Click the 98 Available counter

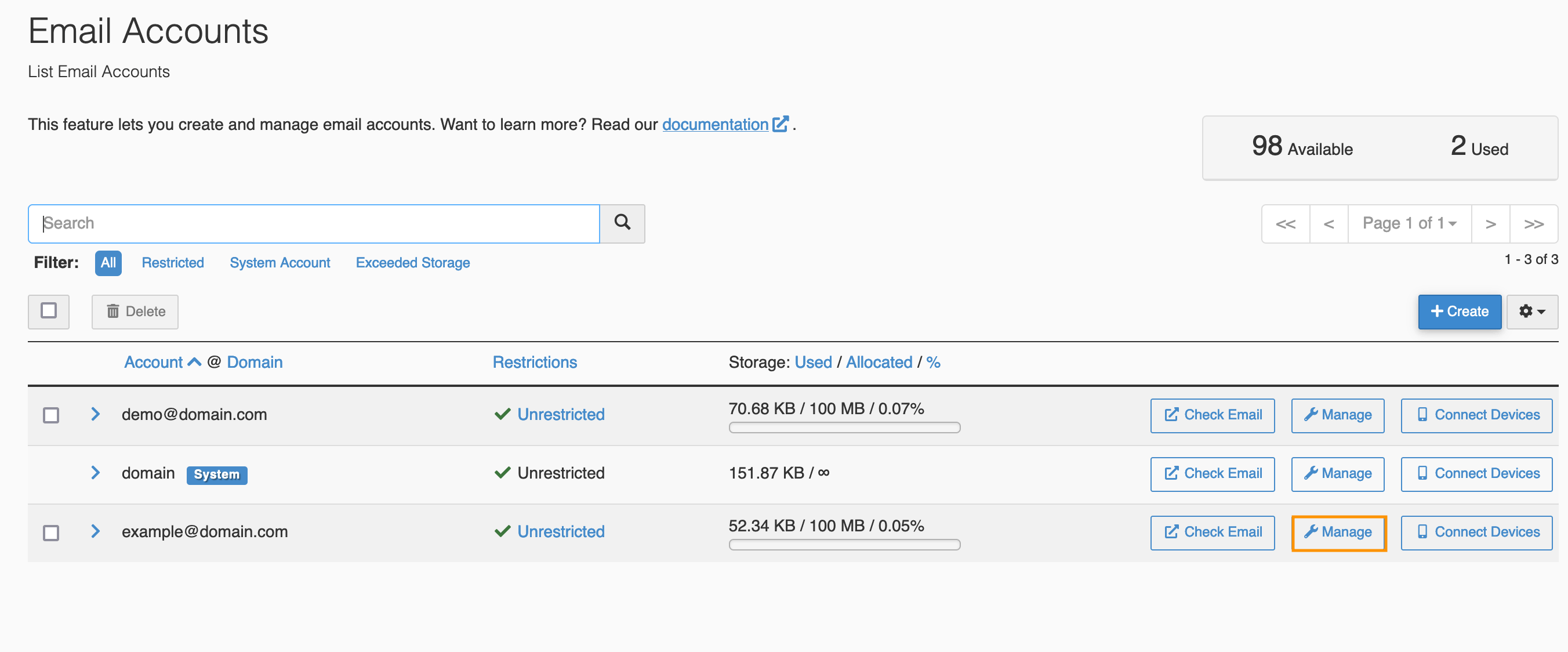[1302, 147]
